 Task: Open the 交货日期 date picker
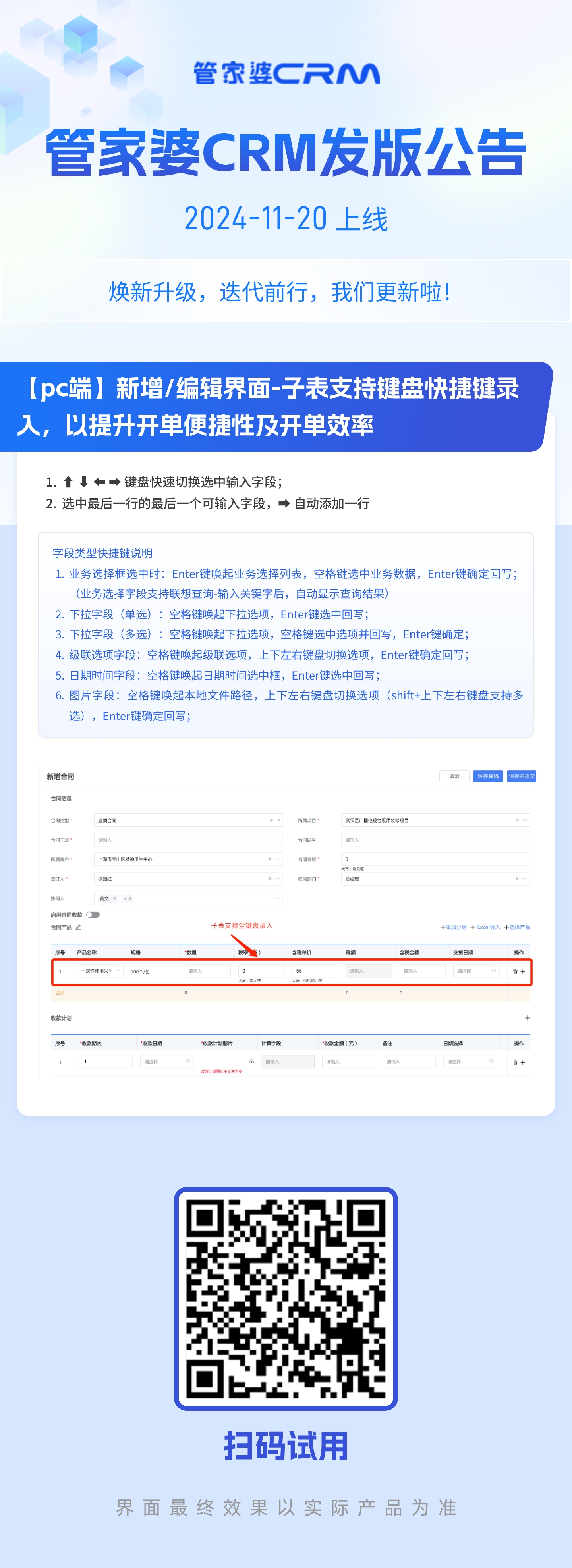pos(476,971)
